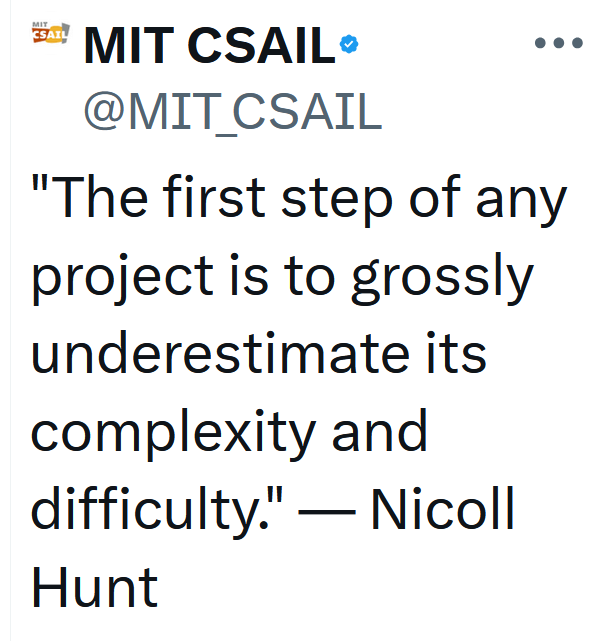
Task: Click the @MIT_CSAIL handle
Action: click(x=231, y=112)
